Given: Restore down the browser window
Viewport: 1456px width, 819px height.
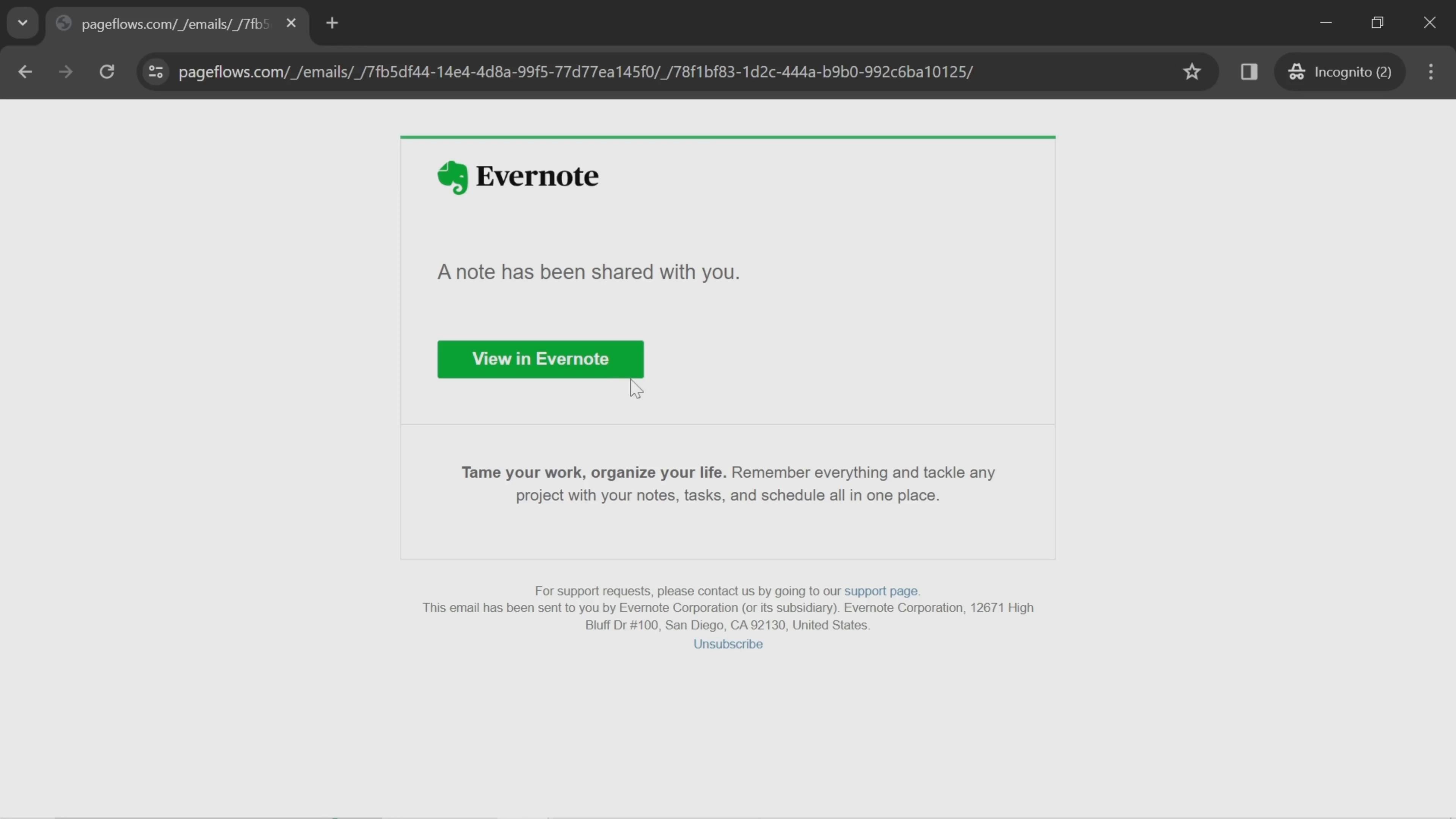Looking at the screenshot, I should [1378, 23].
